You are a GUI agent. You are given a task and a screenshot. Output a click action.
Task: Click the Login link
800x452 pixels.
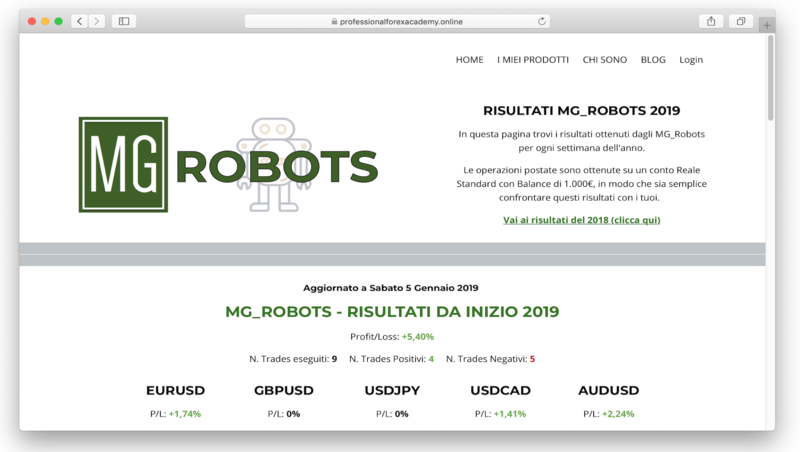point(691,60)
